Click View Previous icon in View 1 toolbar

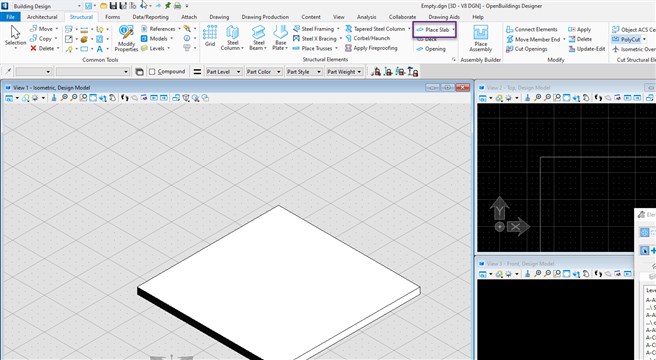click(154, 98)
